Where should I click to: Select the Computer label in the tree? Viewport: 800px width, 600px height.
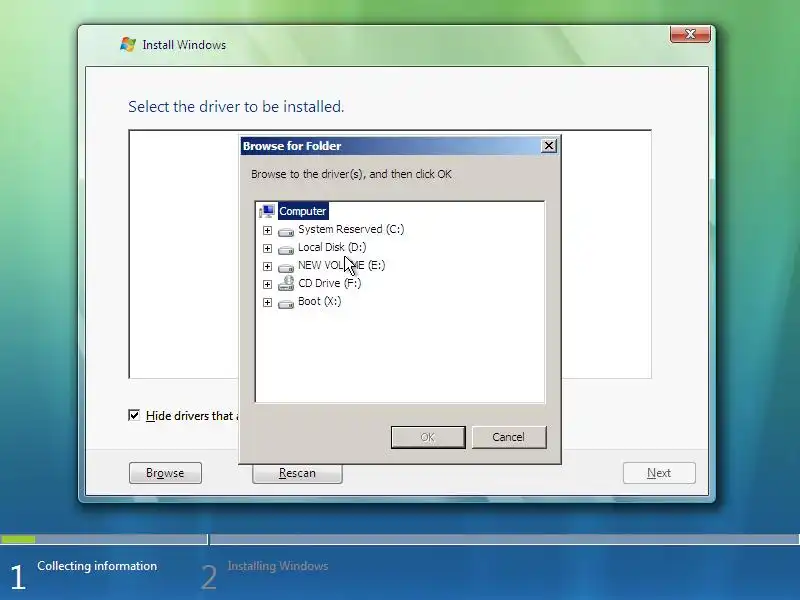(303, 211)
